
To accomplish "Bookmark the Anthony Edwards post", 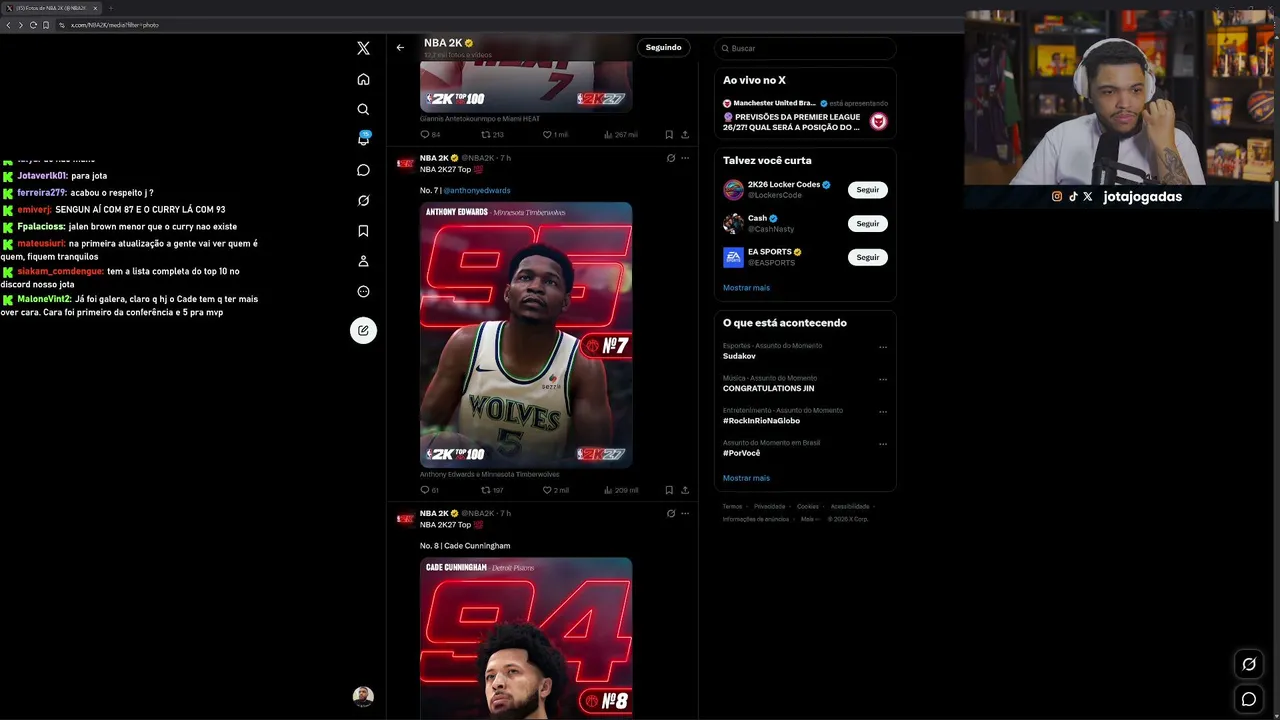I will tap(669, 490).
